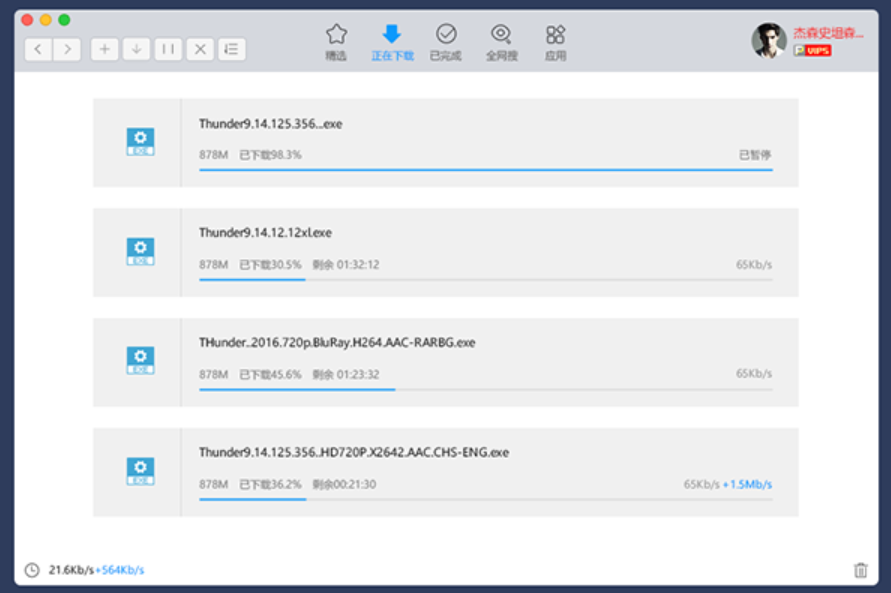Select exe icon of Thunder9.14.125.356...exe
This screenshot has height=593, width=891.
[x=140, y=142]
